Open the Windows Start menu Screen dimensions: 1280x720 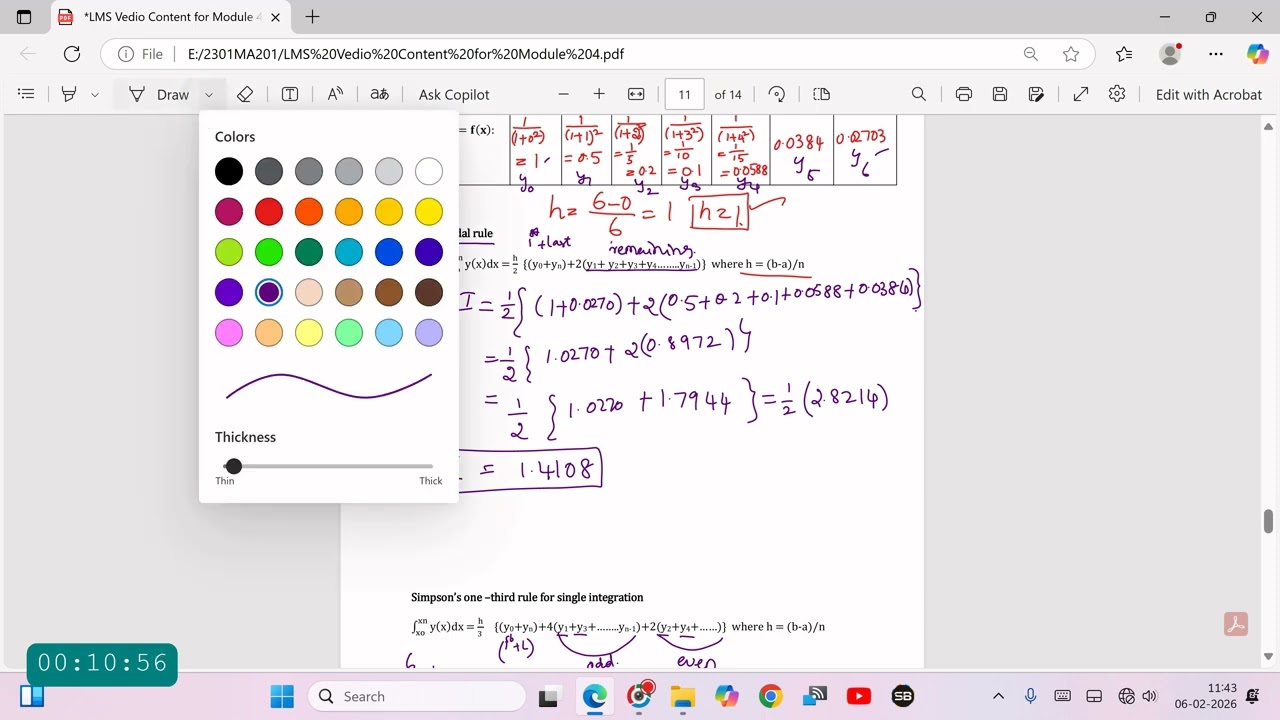282,696
